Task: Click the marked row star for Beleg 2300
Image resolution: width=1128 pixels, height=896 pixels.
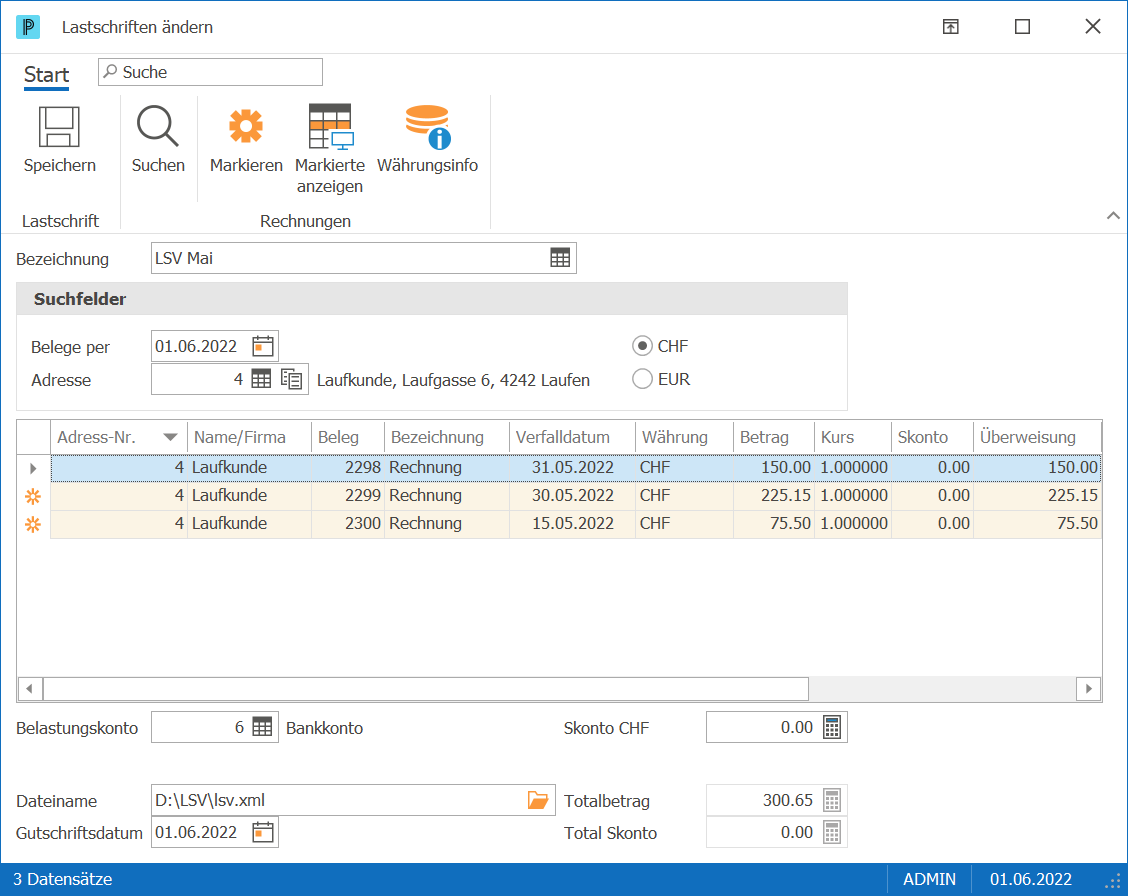Action: pos(33,524)
